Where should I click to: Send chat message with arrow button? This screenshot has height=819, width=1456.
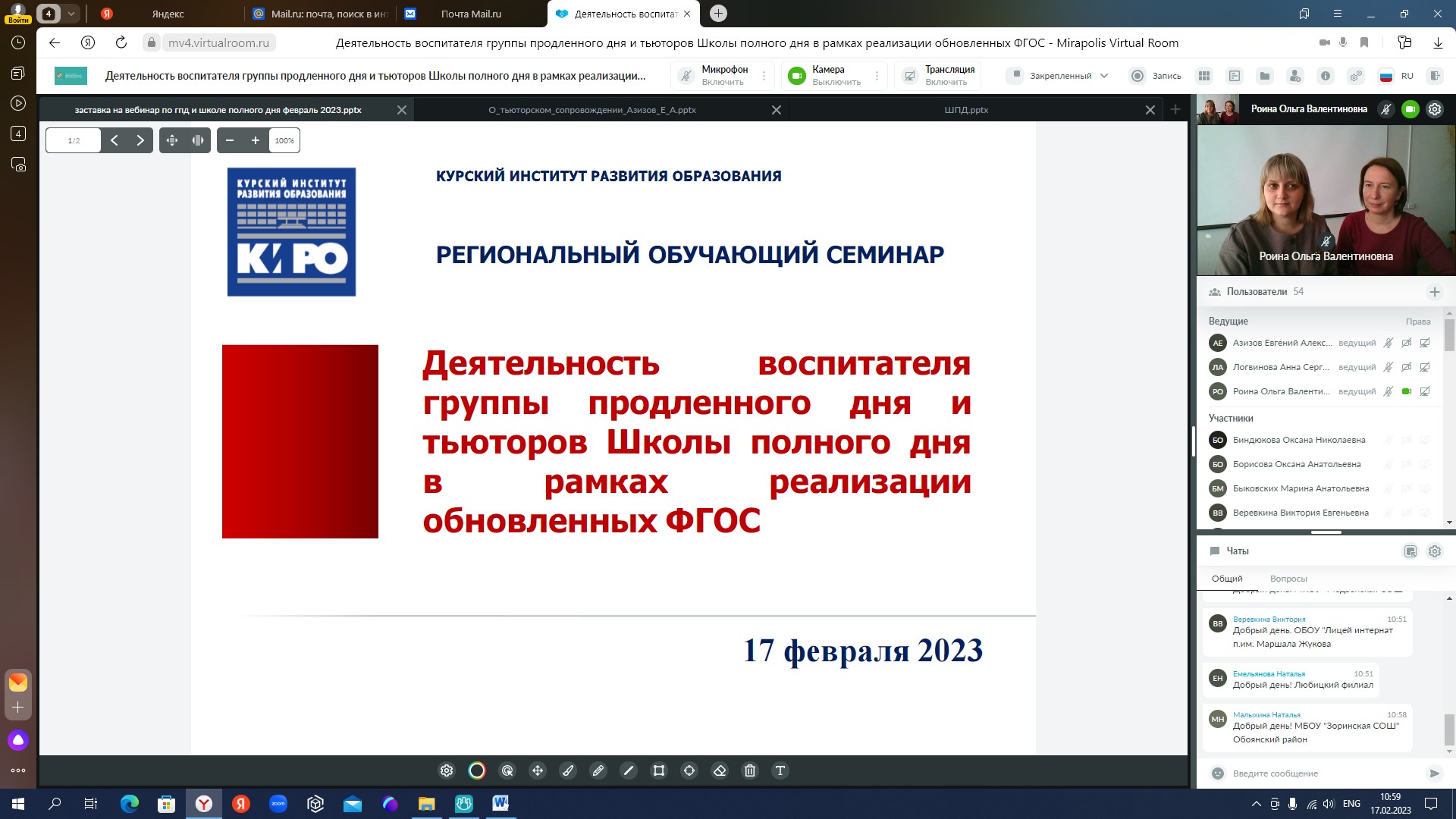1434,773
